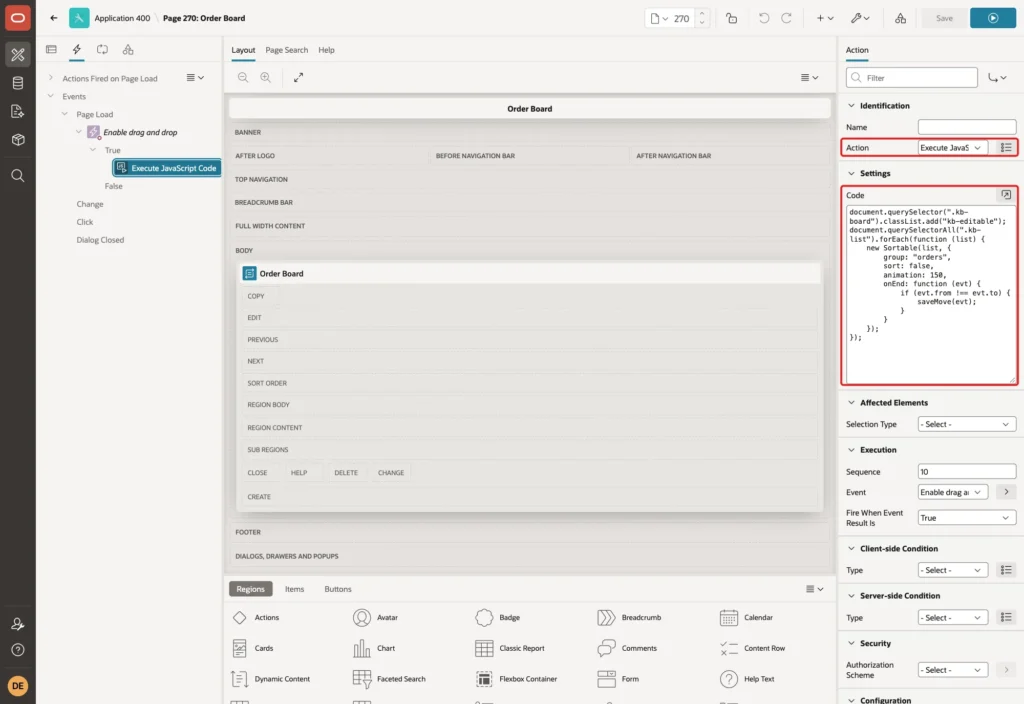1024x704 pixels.
Task: Open SQL Workshop database icon in sidebar
Action: point(18,83)
